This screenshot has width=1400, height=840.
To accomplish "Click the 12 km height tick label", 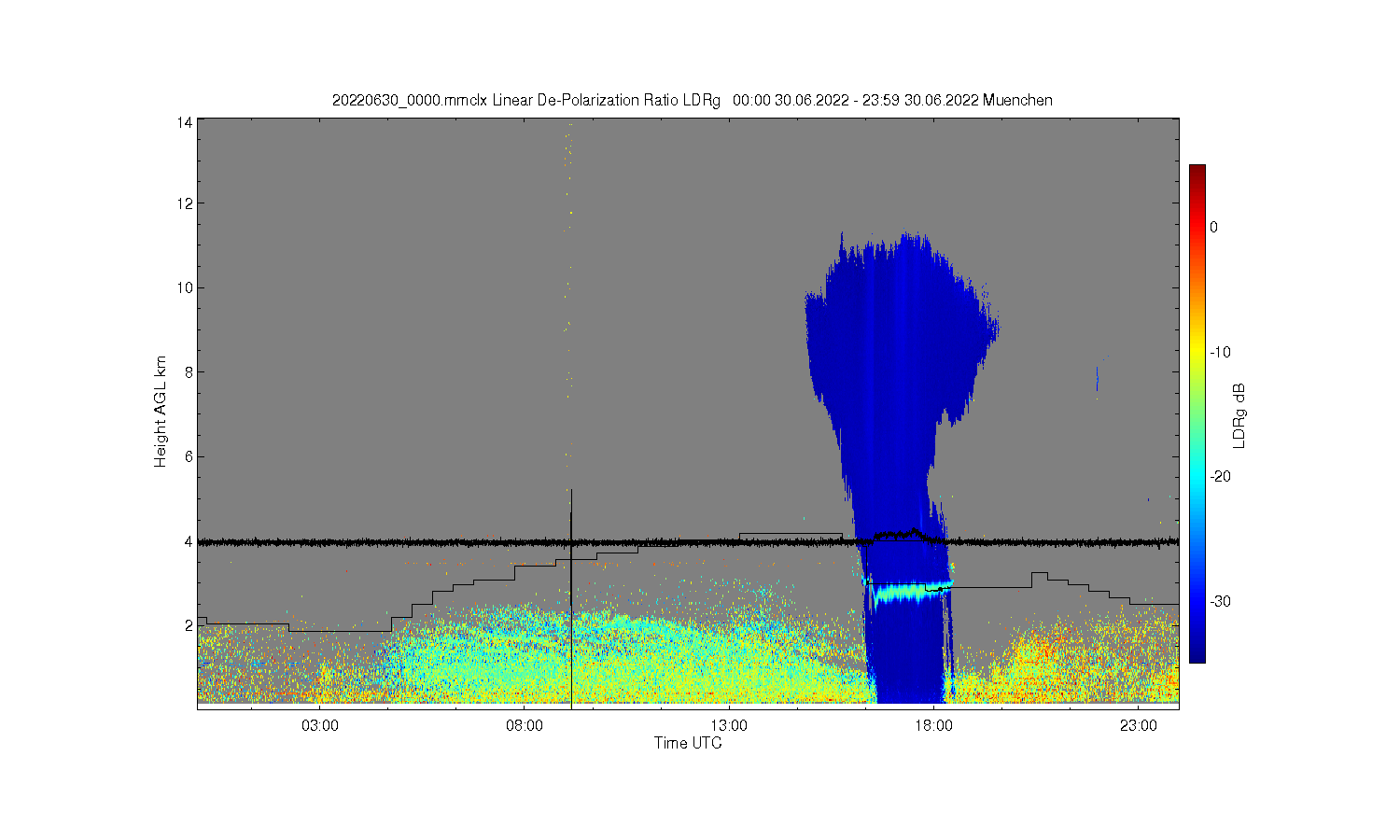I will (185, 203).
